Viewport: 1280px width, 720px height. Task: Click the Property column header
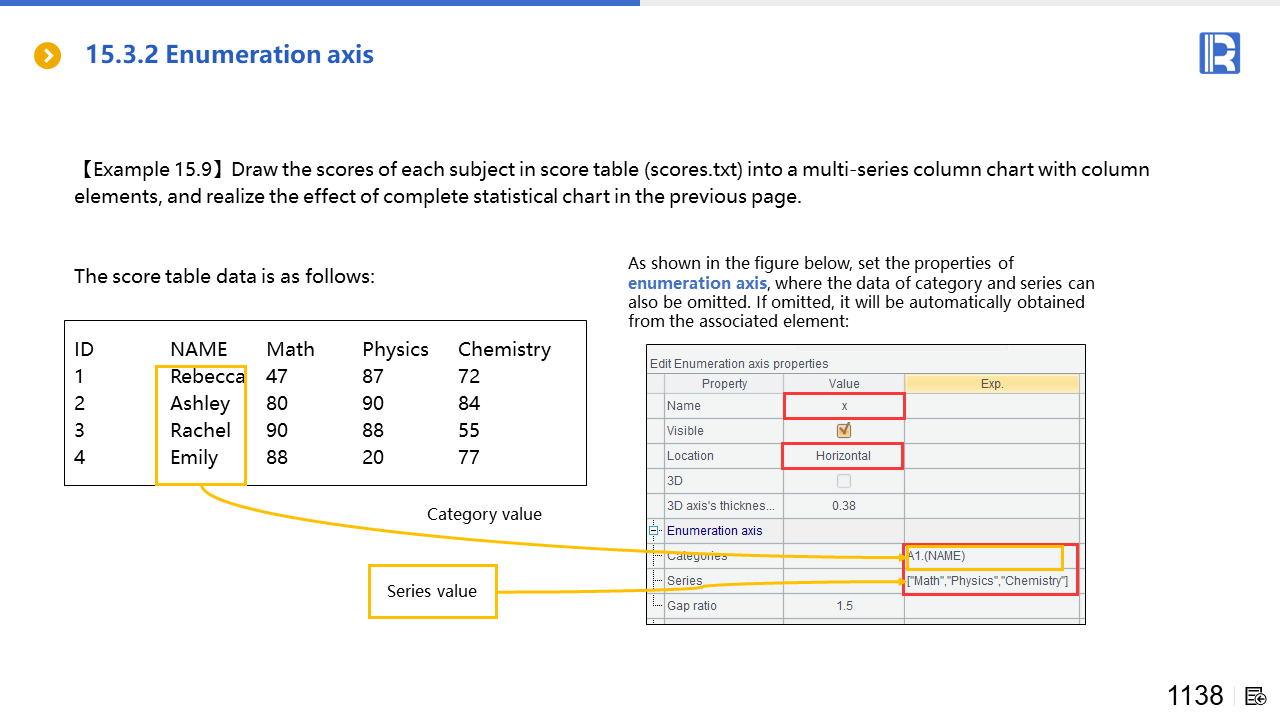pyautogui.click(x=724, y=384)
